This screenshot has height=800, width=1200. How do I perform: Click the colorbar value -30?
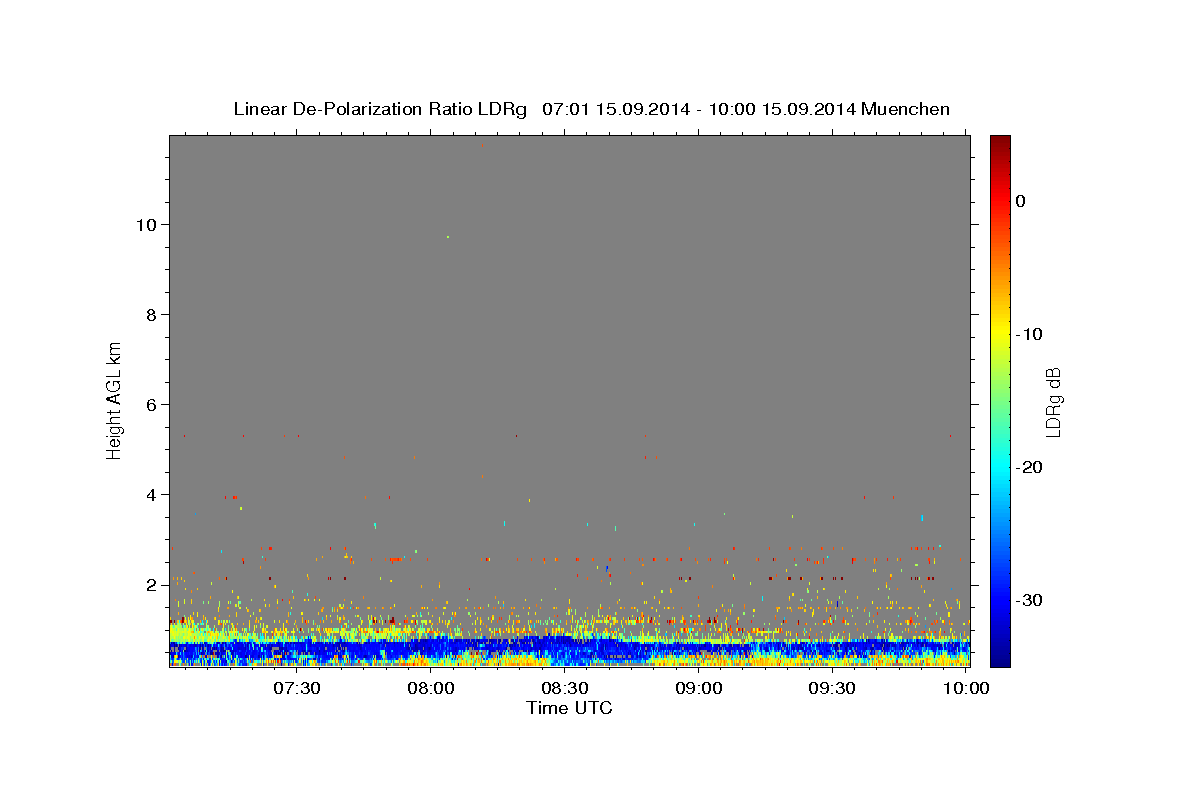click(1029, 600)
